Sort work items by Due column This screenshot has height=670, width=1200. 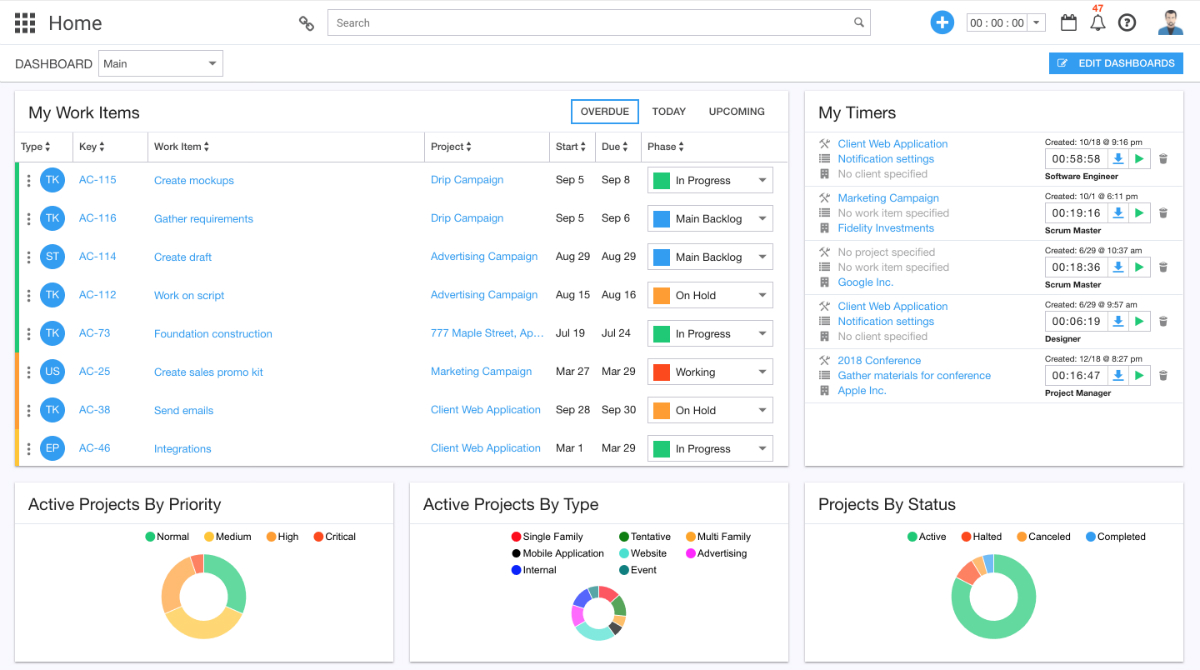pyautogui.click(x=616, y=147)
